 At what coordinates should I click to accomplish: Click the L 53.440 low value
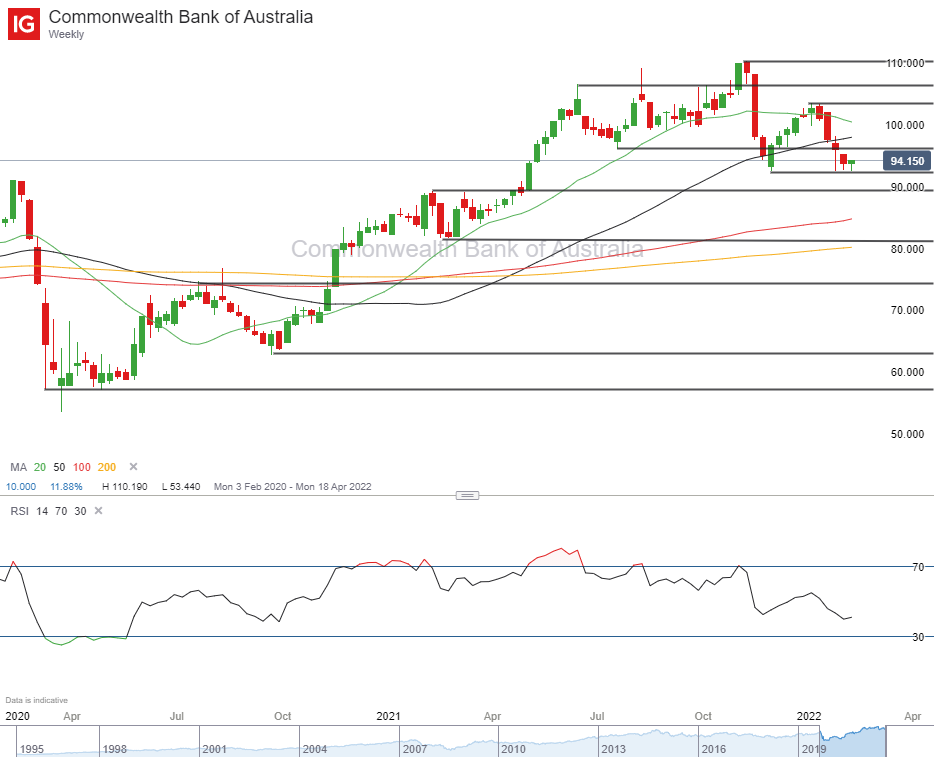coord(181,487)
